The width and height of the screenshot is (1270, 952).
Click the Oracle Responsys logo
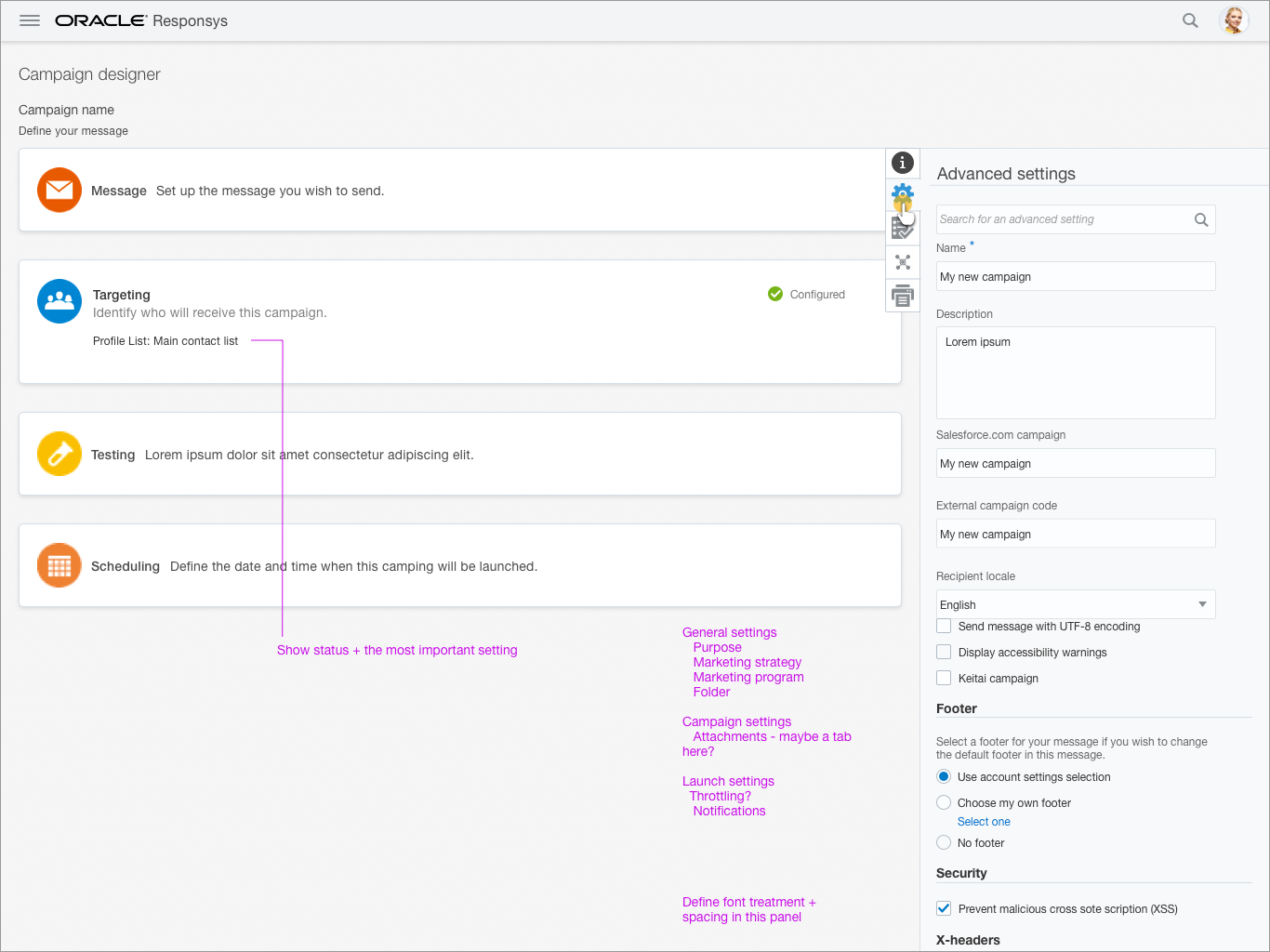[141, 20]
